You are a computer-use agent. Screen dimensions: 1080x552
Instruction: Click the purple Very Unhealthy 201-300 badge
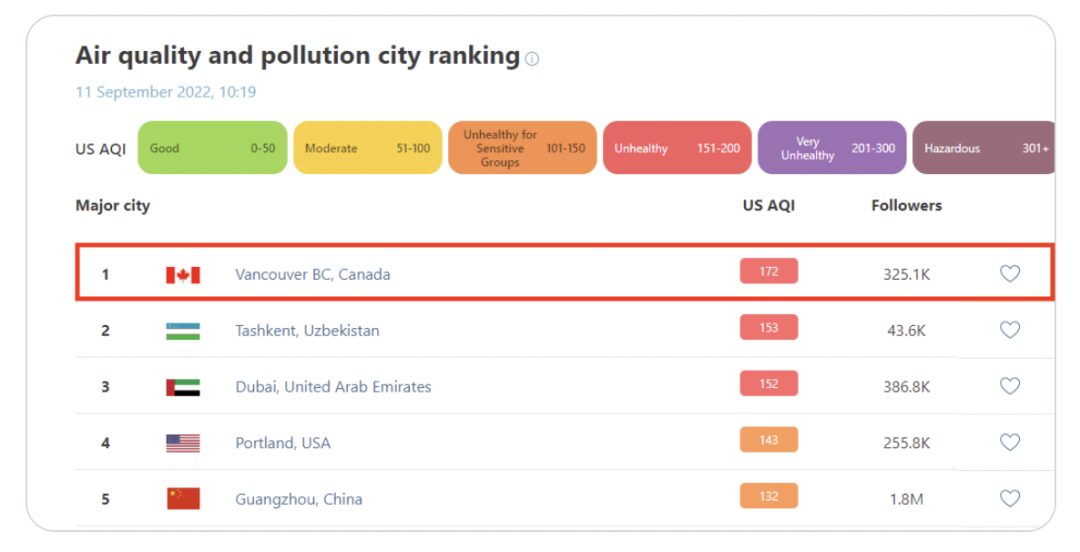[832, 148]
